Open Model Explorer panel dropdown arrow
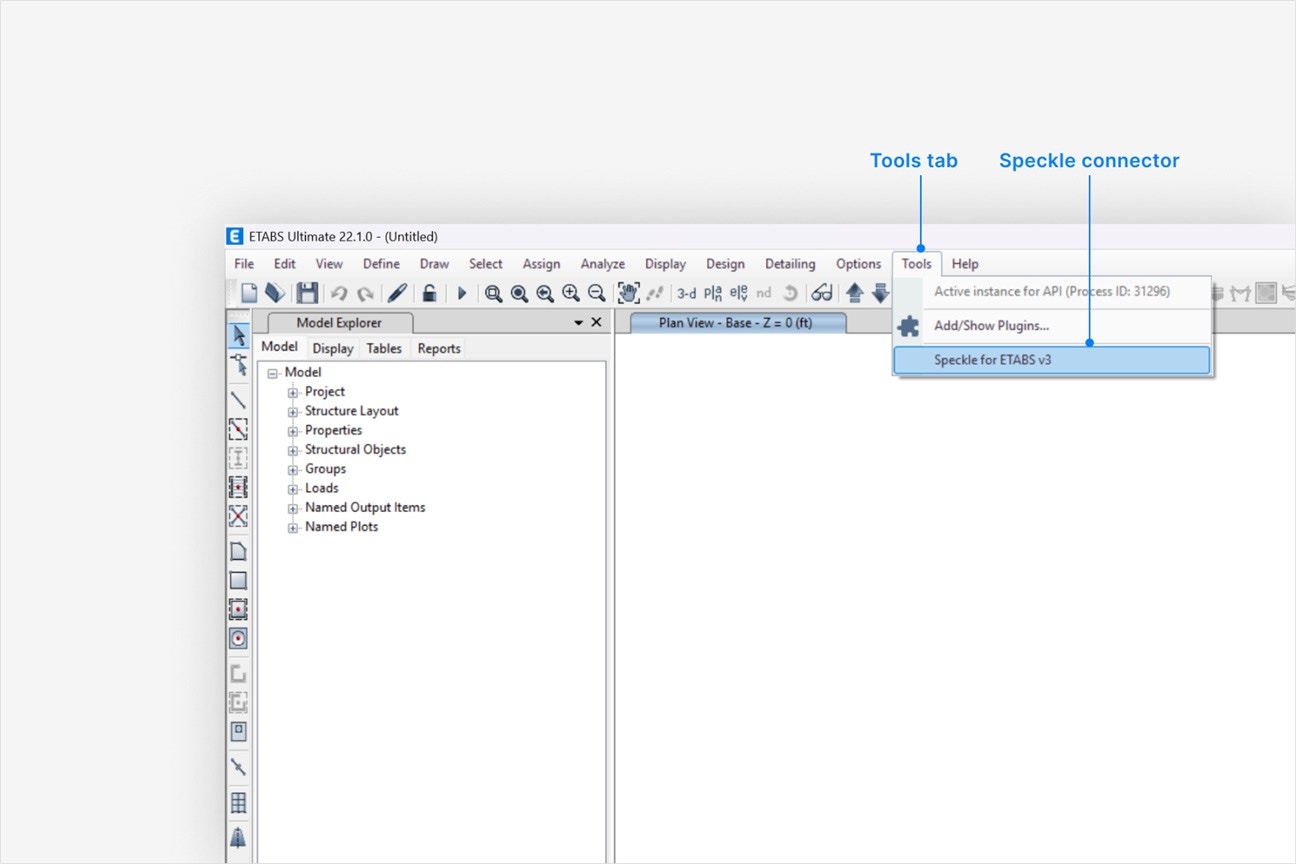Image resolution: width=1296 pixels, height=864 pixels. (578, 323)
